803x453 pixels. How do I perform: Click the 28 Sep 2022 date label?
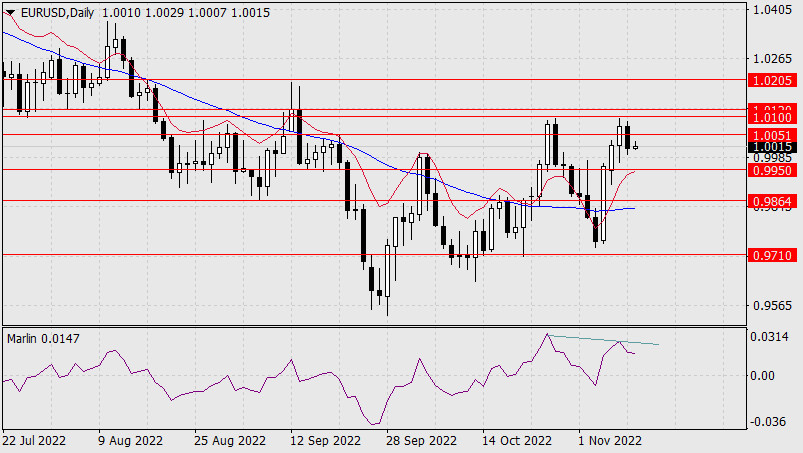(423, 440)
